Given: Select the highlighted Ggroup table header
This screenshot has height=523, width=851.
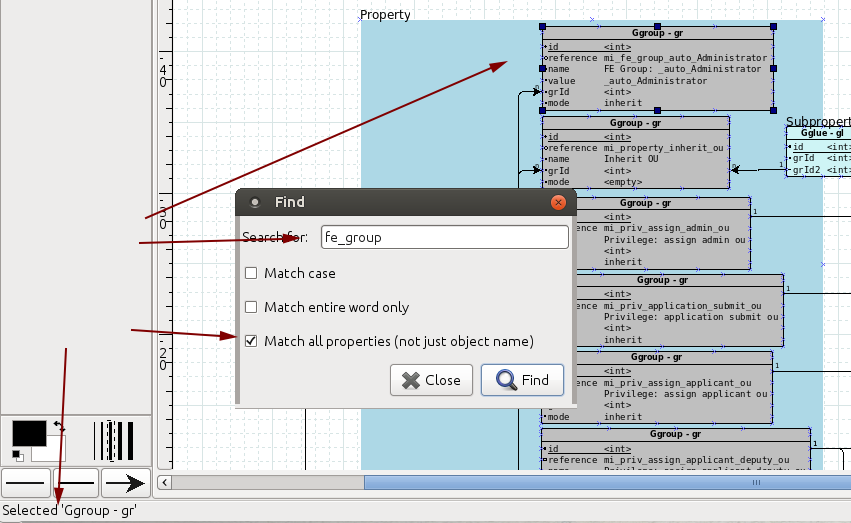Looking at the screenshot, I should (x=657, y=33).
